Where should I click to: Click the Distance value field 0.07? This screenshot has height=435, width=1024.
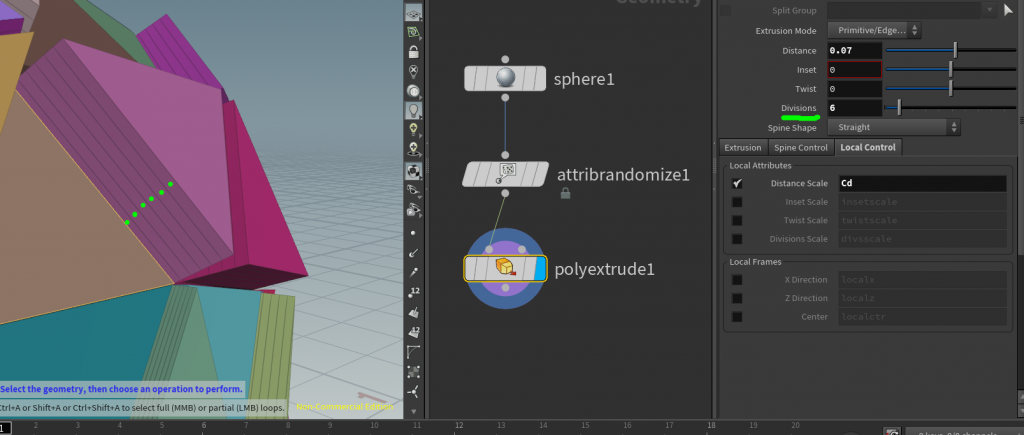[x=855, y=50]
